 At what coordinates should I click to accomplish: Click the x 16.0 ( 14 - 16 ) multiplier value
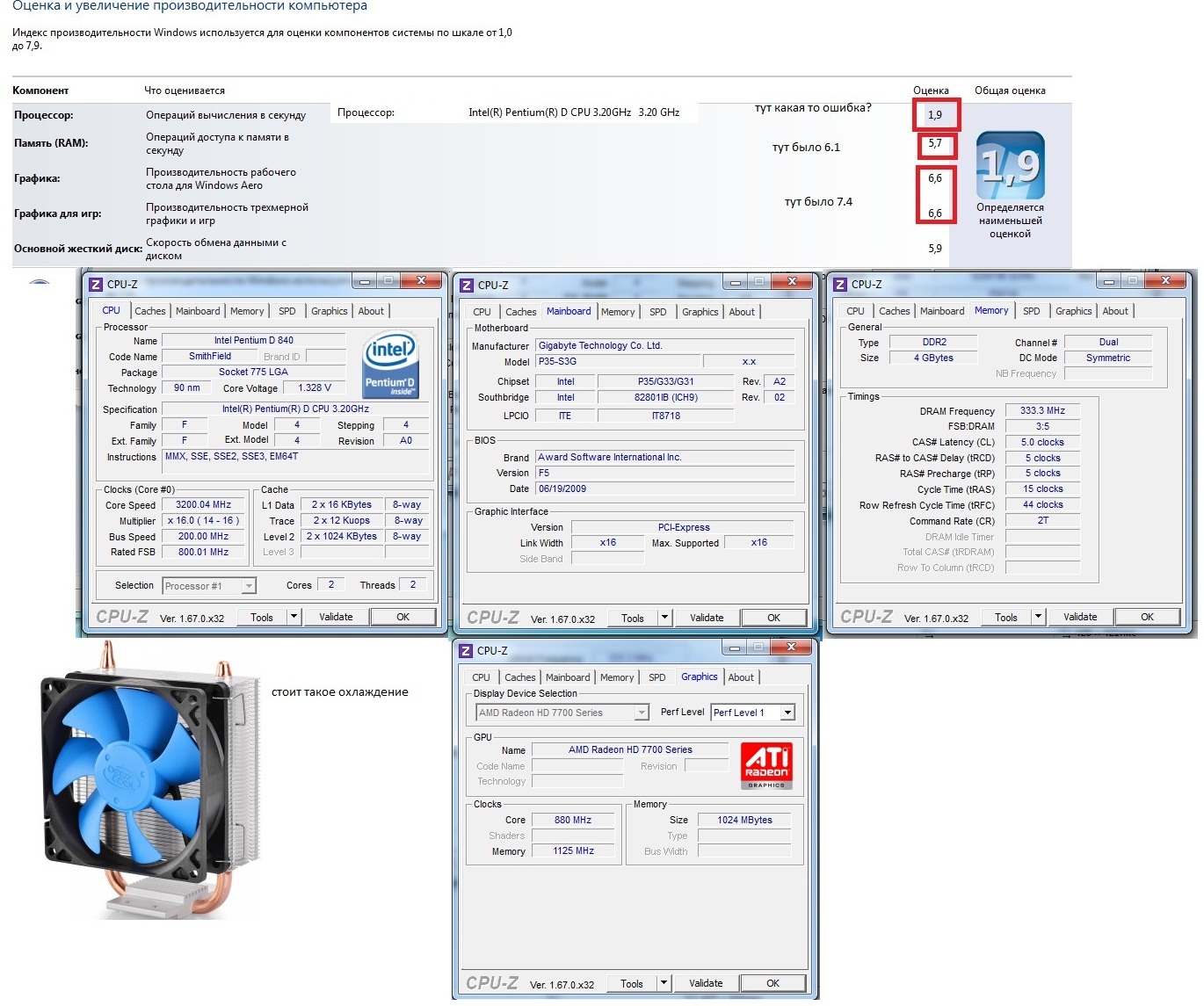coord(203,521)
